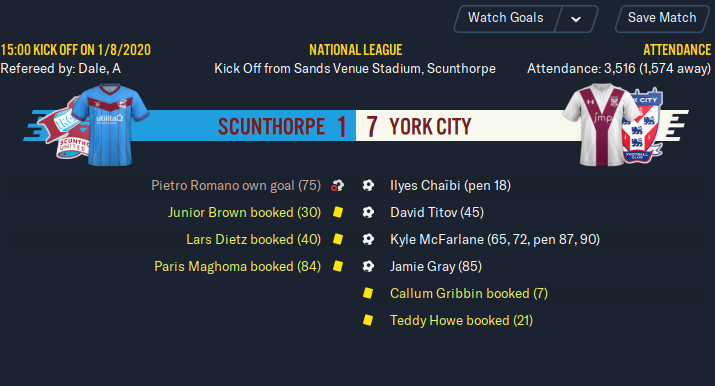Click the yellow card icon beside Junior Brown
The image size is (715, 386).
click(338, 212)
